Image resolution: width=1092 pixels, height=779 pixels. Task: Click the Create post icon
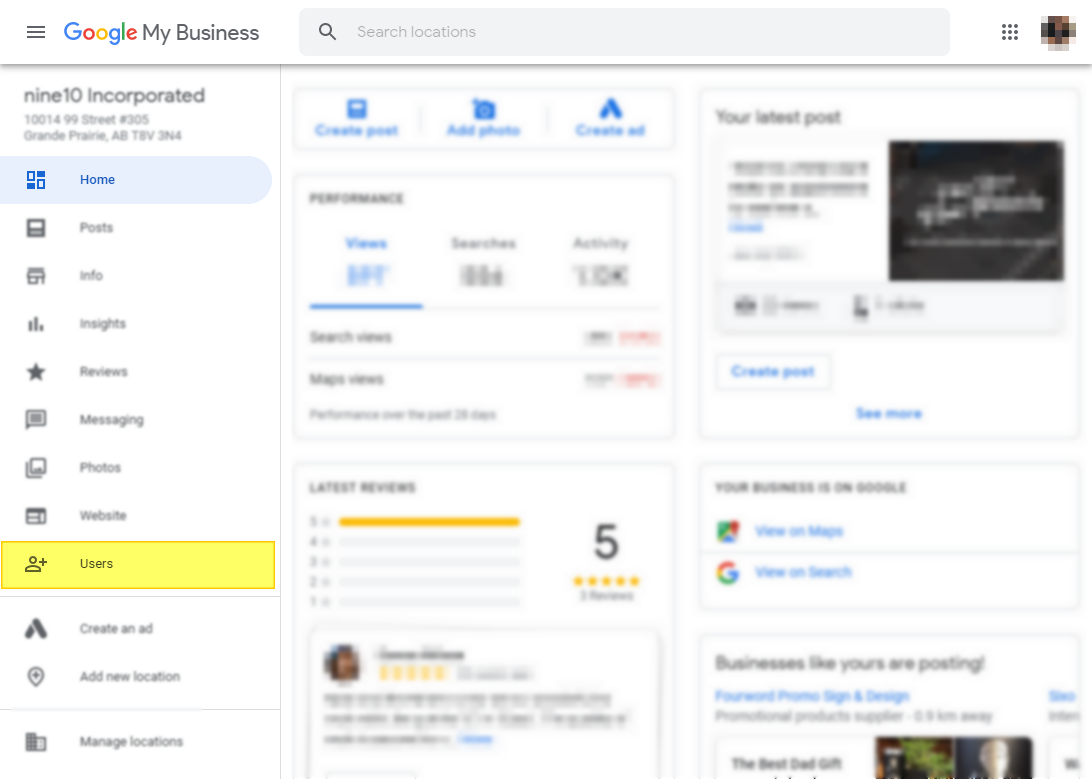click(x=357, y=109)
